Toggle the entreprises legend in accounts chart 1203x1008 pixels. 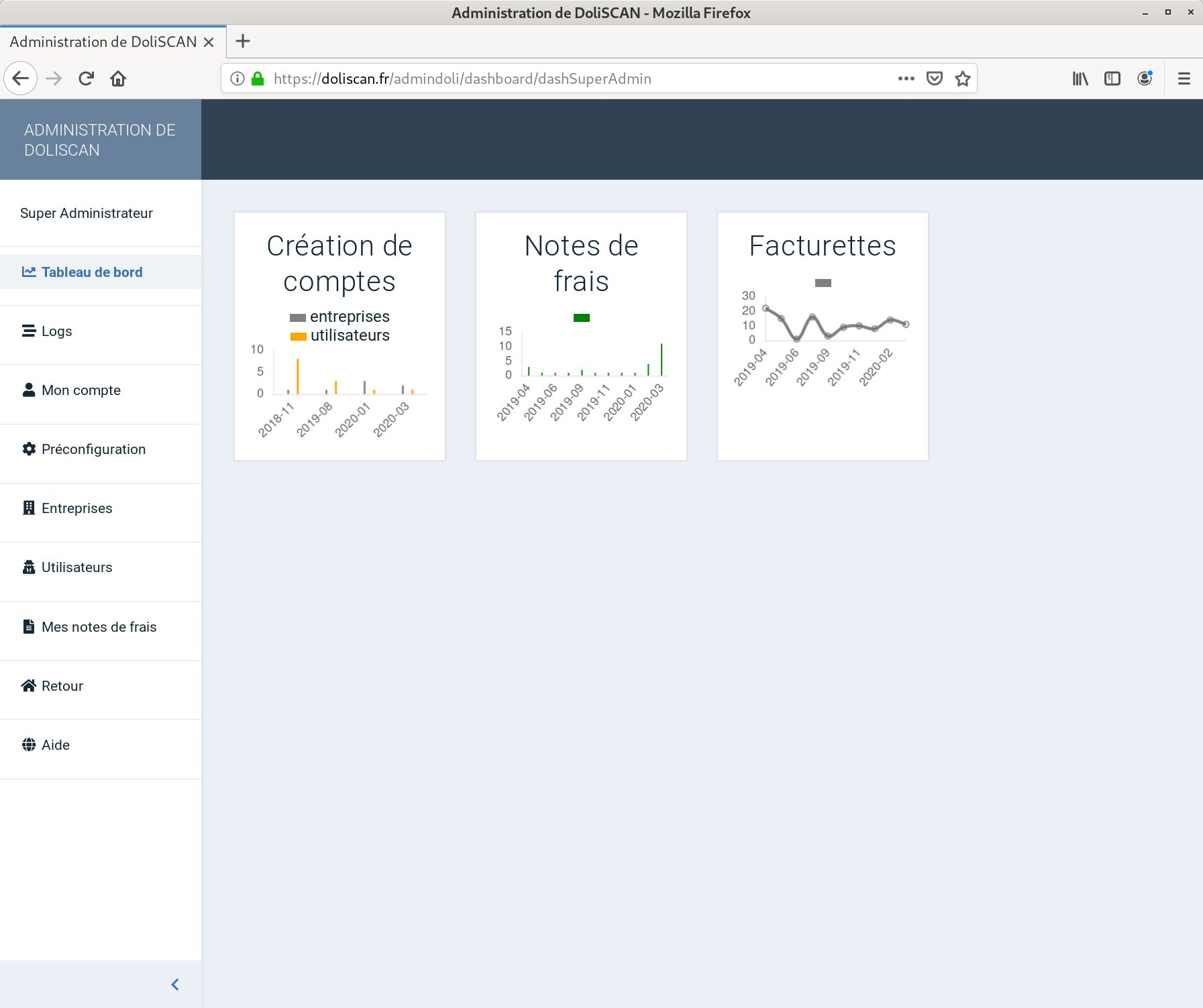[339, 317]
